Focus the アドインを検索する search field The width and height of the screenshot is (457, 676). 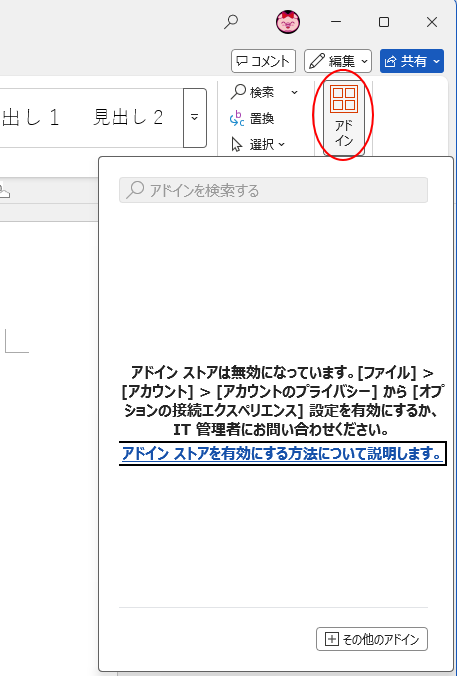pos(273,190)
